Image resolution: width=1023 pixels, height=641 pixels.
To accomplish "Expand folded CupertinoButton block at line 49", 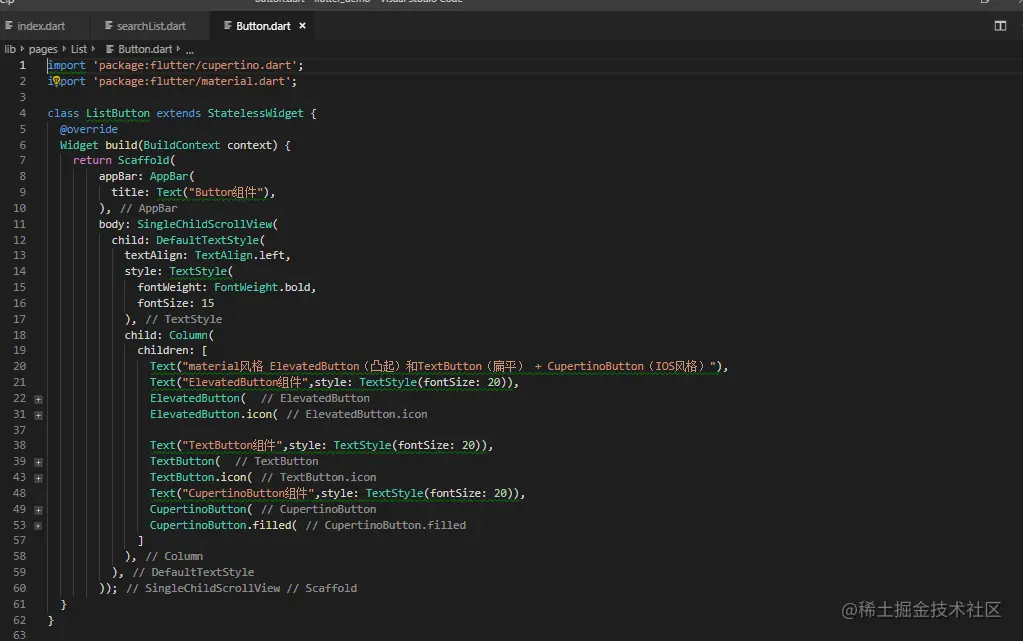I will 38,510.
